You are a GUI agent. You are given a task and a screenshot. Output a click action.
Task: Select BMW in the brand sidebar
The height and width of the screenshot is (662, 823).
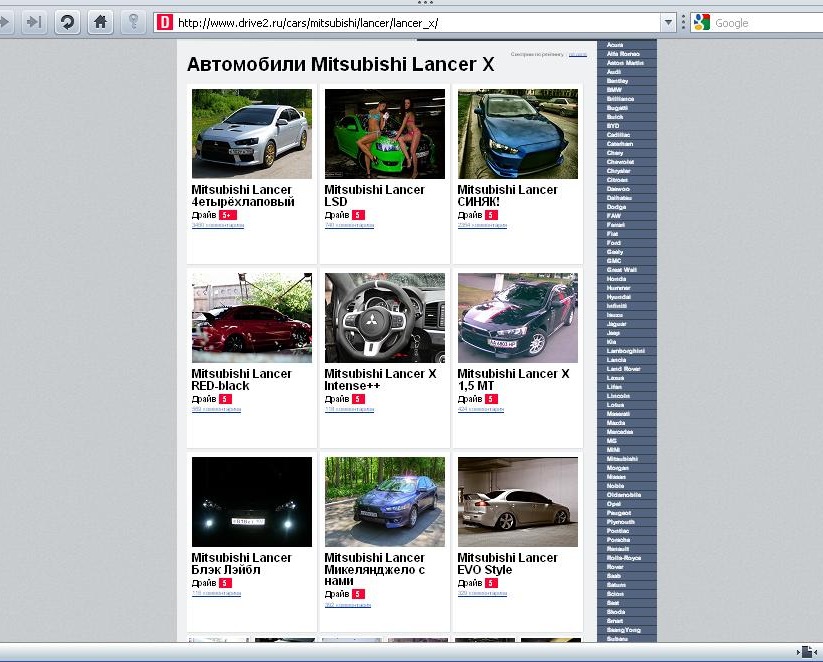(x=613, y=90)
